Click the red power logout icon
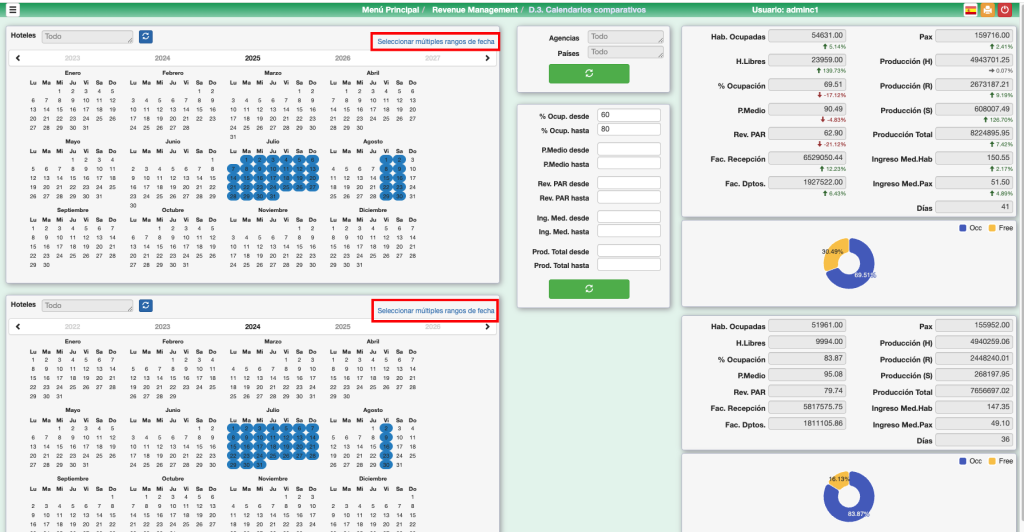 [x=1005, y=10]
